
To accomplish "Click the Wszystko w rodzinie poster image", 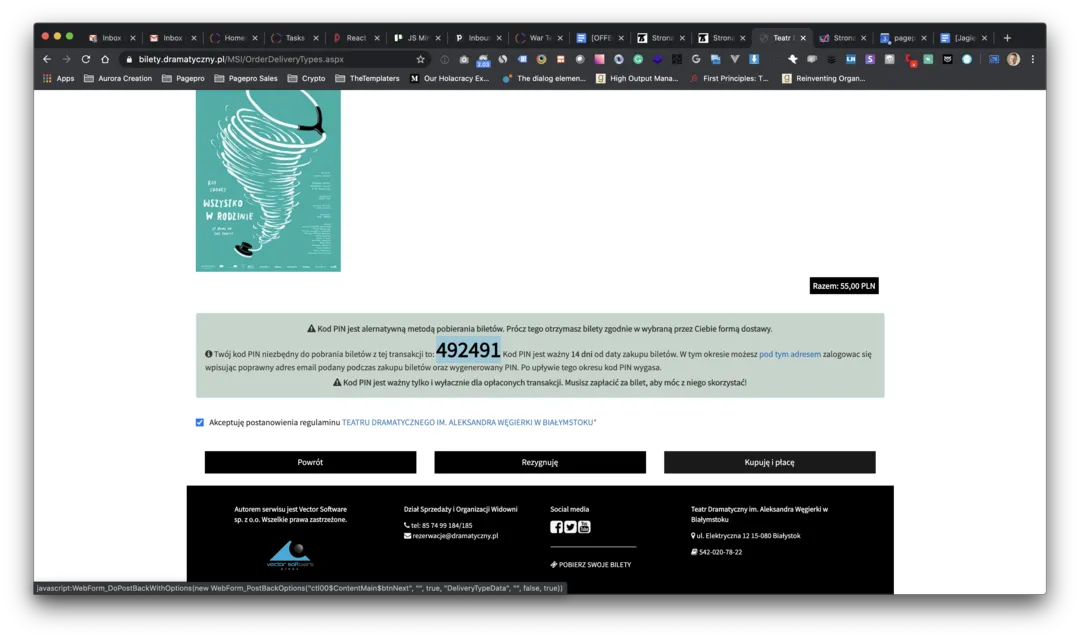I will pos(268,180).
